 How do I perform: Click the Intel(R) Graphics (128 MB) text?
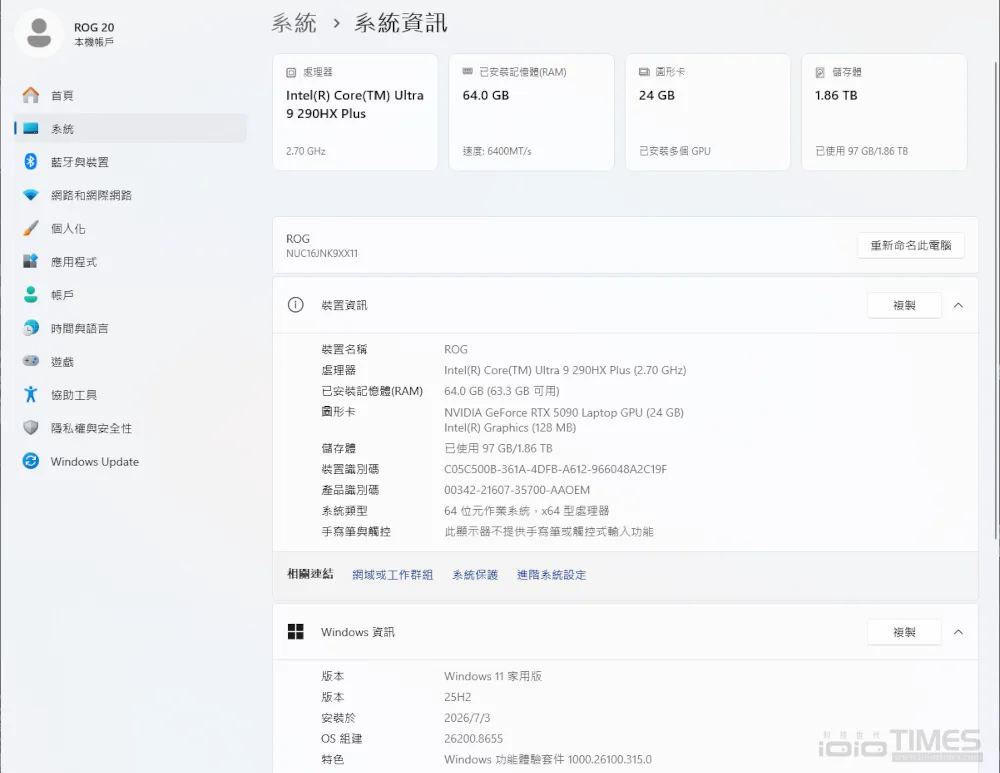pyautogui.click(x=510, y=428)
